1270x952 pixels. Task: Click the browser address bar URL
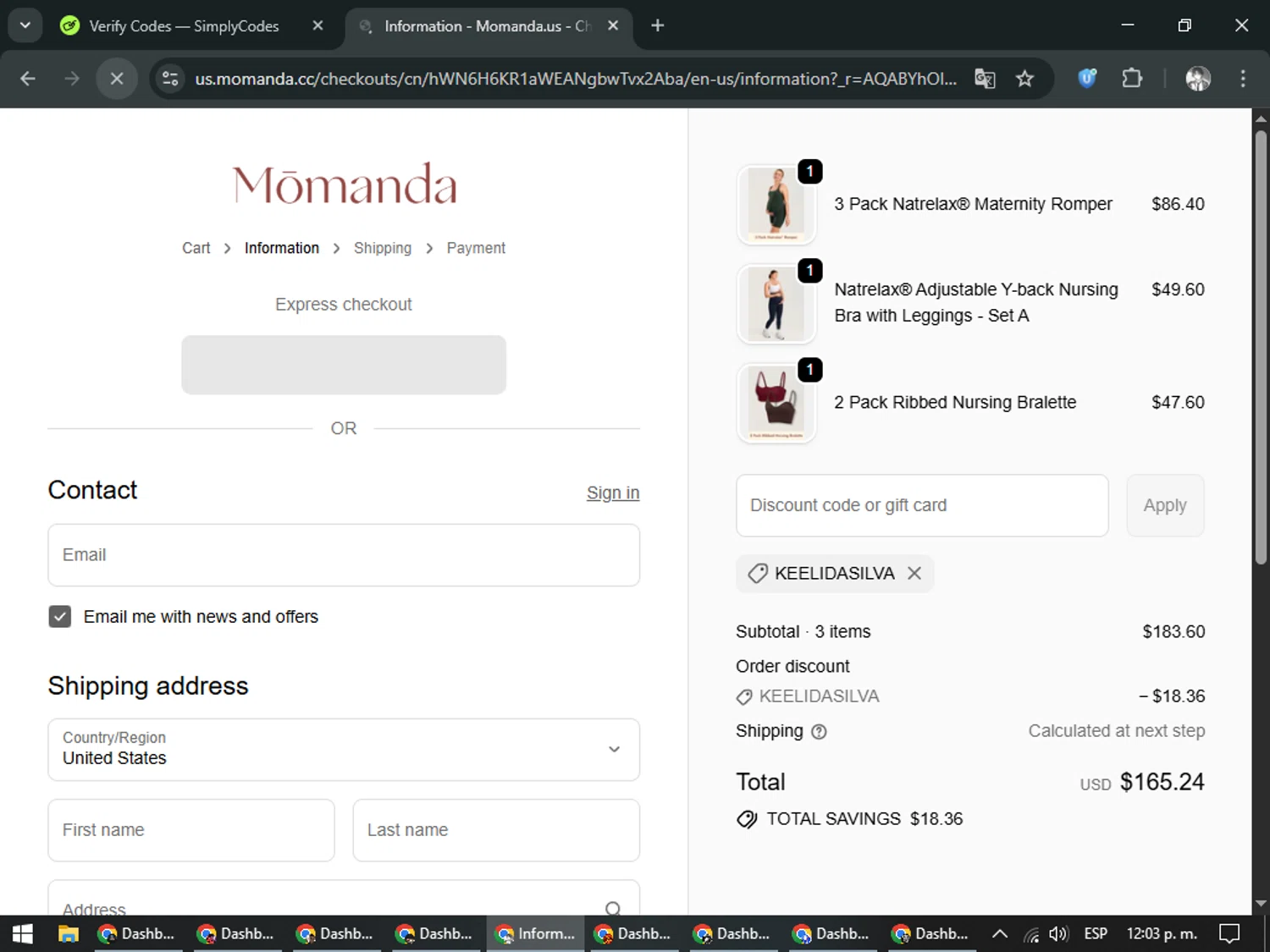[x=576, y=79]
